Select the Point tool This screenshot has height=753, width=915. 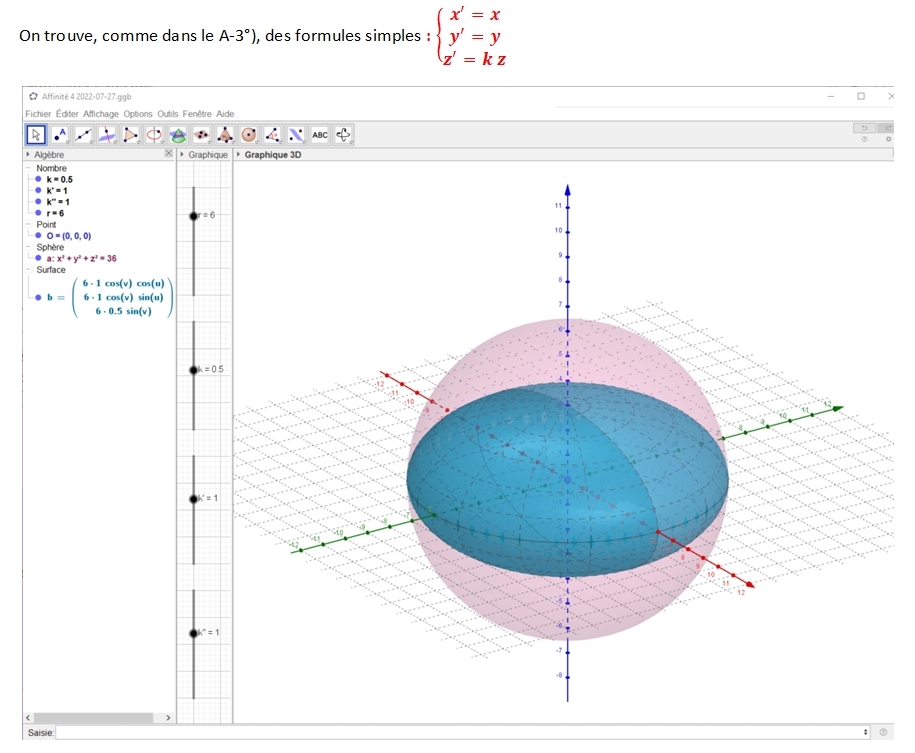pyautogui.click(x=60, y=135)
